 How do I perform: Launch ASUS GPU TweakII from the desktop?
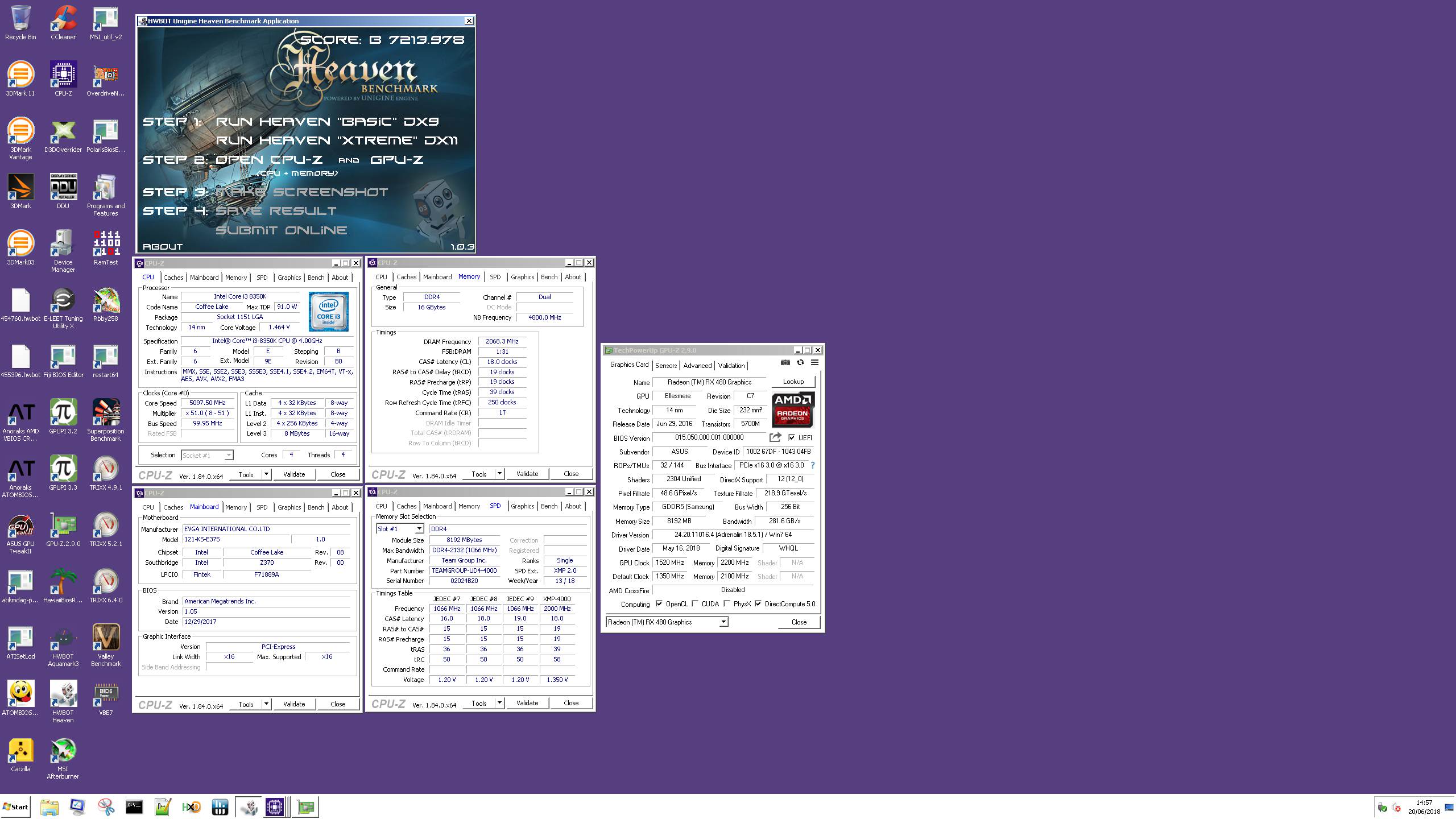20,532
